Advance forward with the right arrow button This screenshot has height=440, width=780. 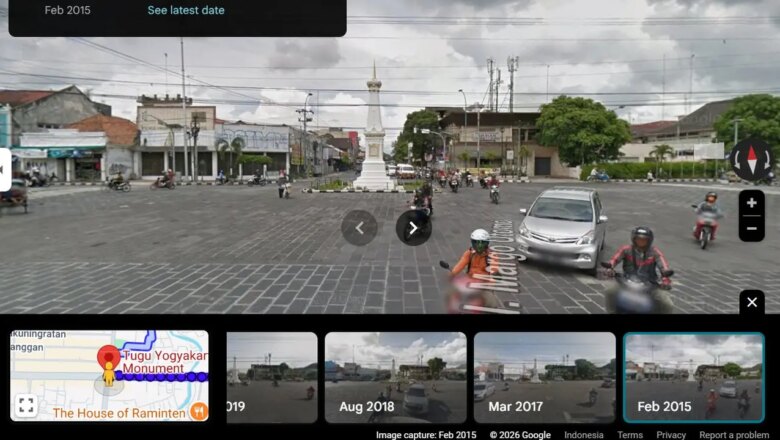click(413, 228)
